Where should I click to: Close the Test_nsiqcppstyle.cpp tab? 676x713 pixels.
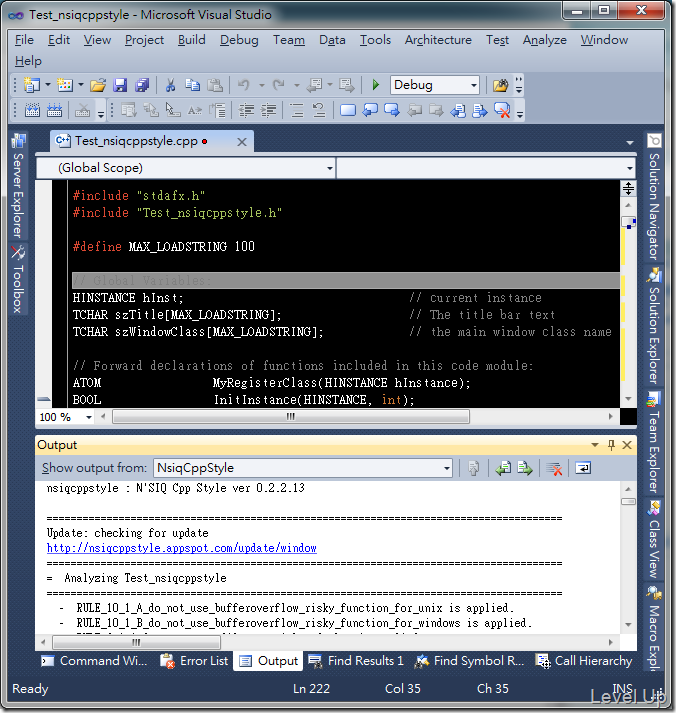click(242, 142)
